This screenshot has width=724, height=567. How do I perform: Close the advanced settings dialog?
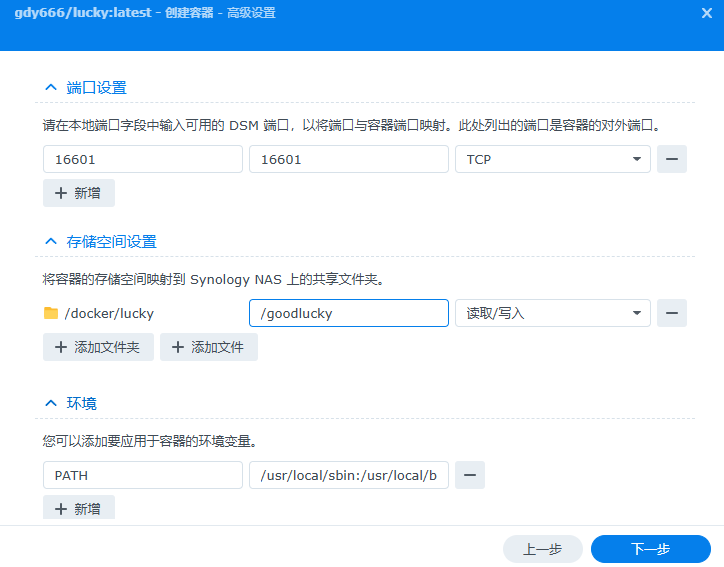pos(707,13)
